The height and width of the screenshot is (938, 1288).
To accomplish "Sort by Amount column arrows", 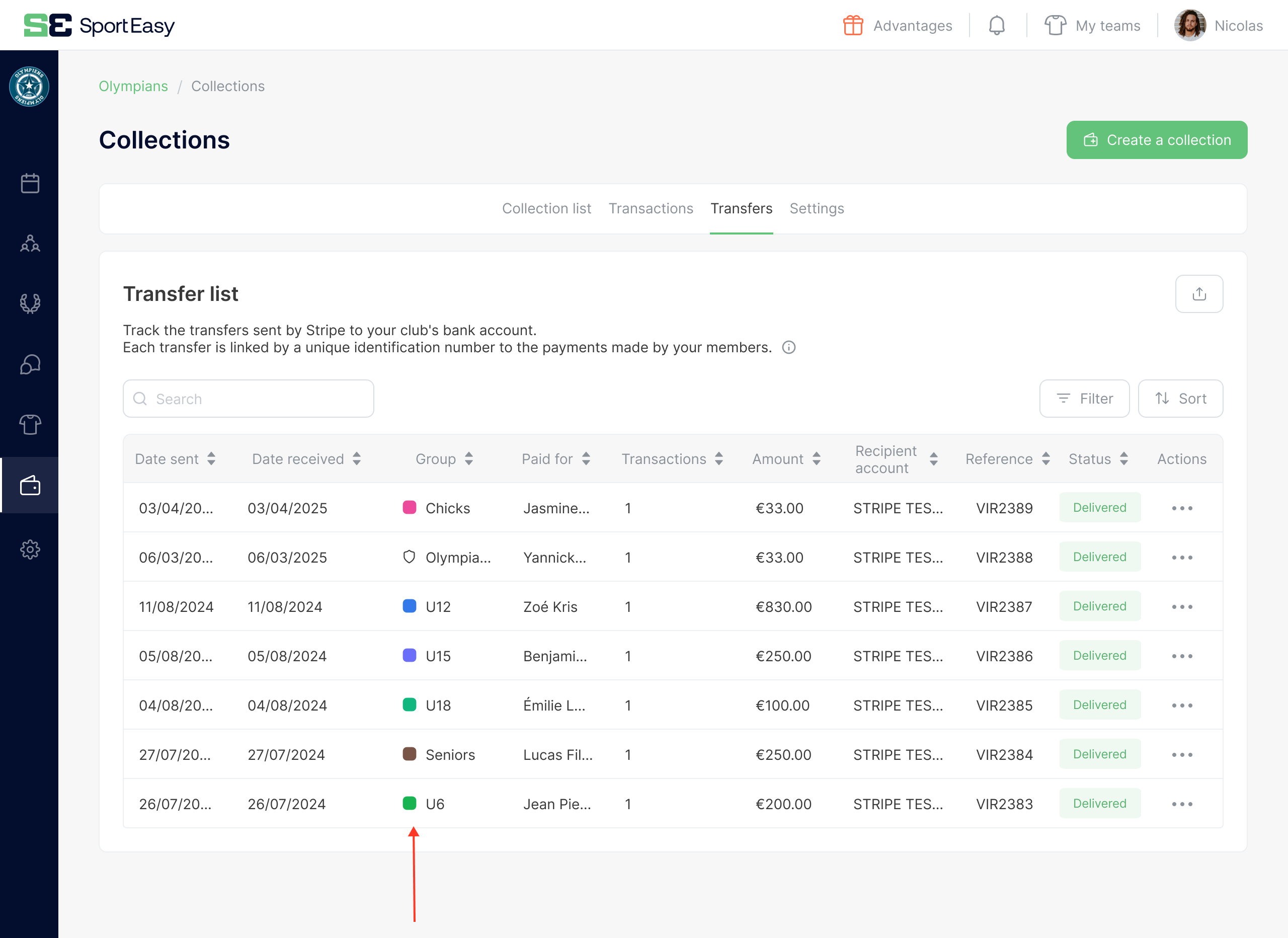I will click(816, 458).
